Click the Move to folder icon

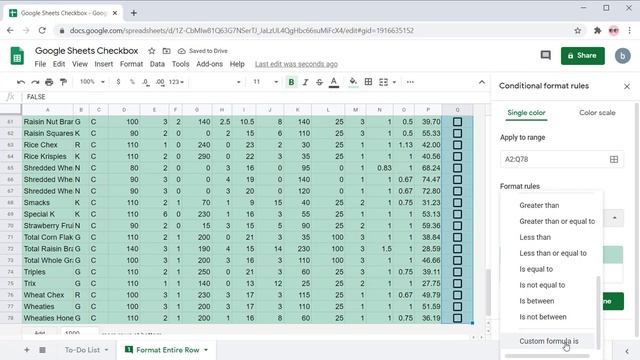pyautogui.click(x=167, y=51)
